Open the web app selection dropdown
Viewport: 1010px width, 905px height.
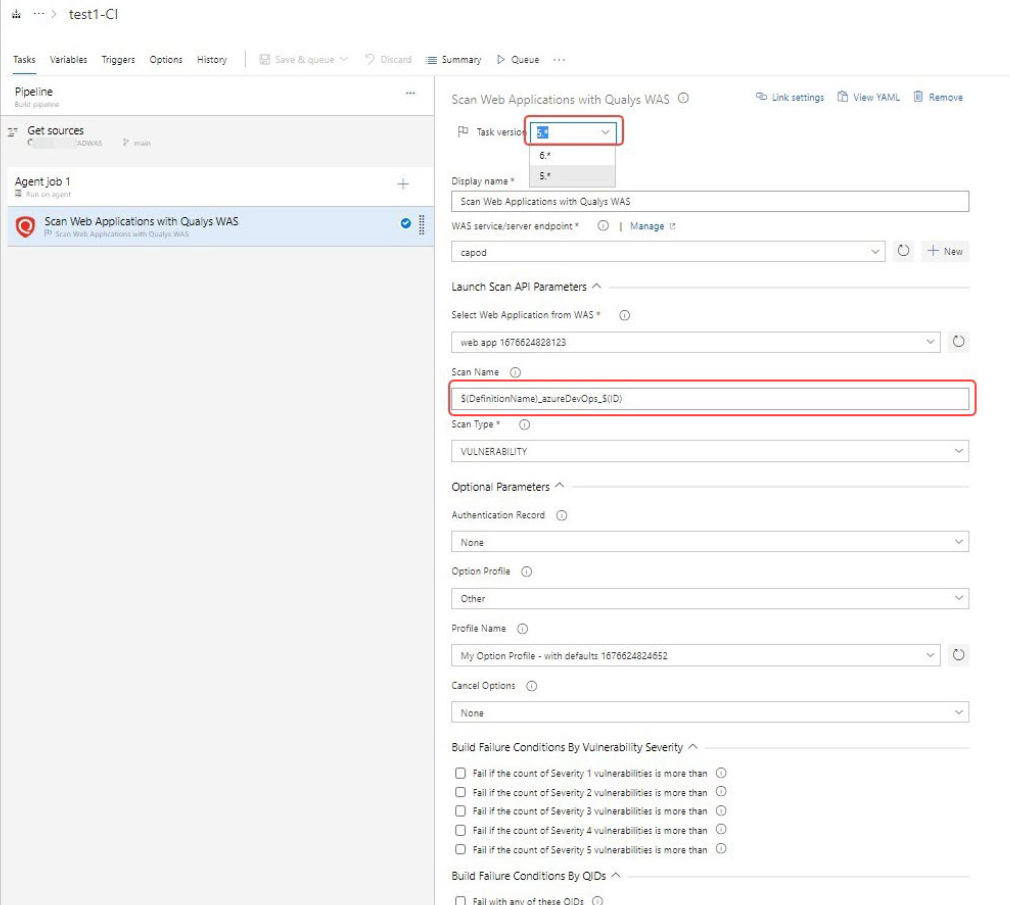[x=696, y=342]
